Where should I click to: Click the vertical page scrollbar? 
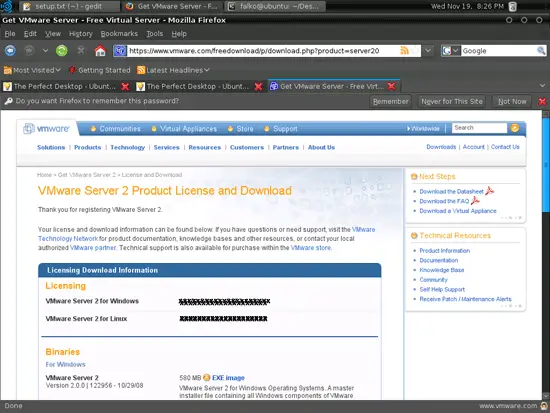coord(546,255)
